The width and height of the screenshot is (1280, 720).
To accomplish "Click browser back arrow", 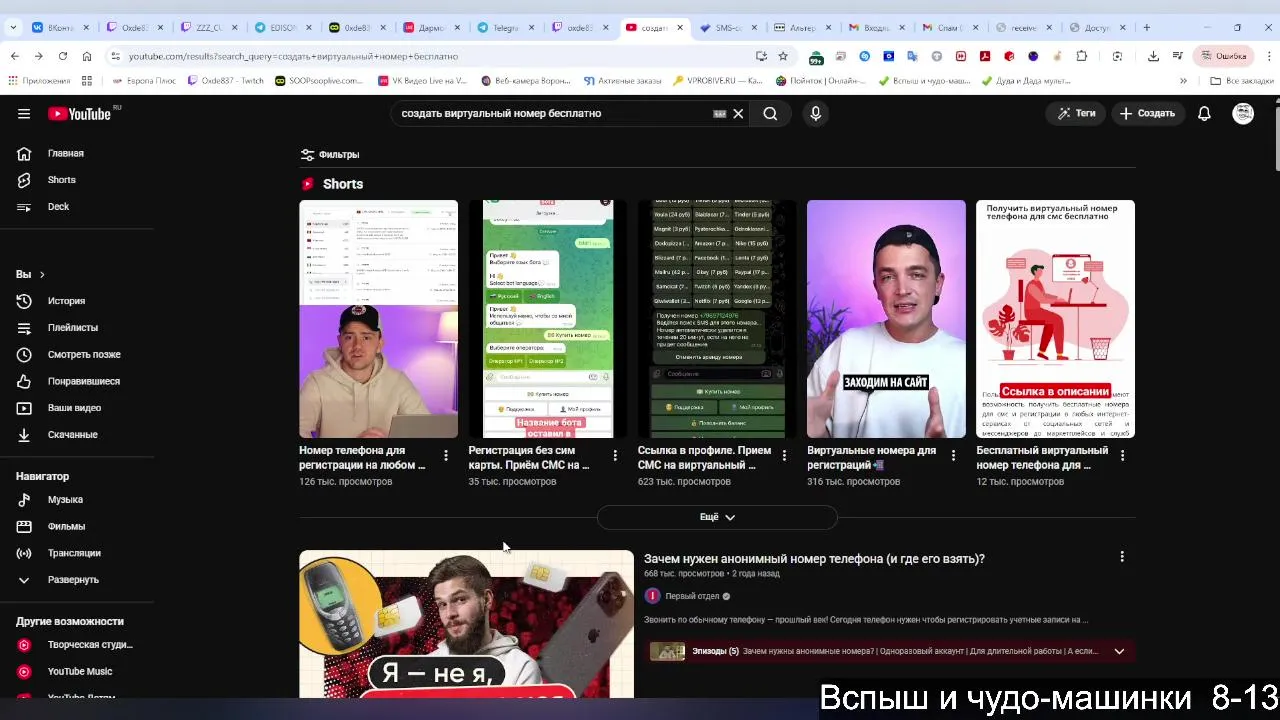I will click(x=14, y=56).
